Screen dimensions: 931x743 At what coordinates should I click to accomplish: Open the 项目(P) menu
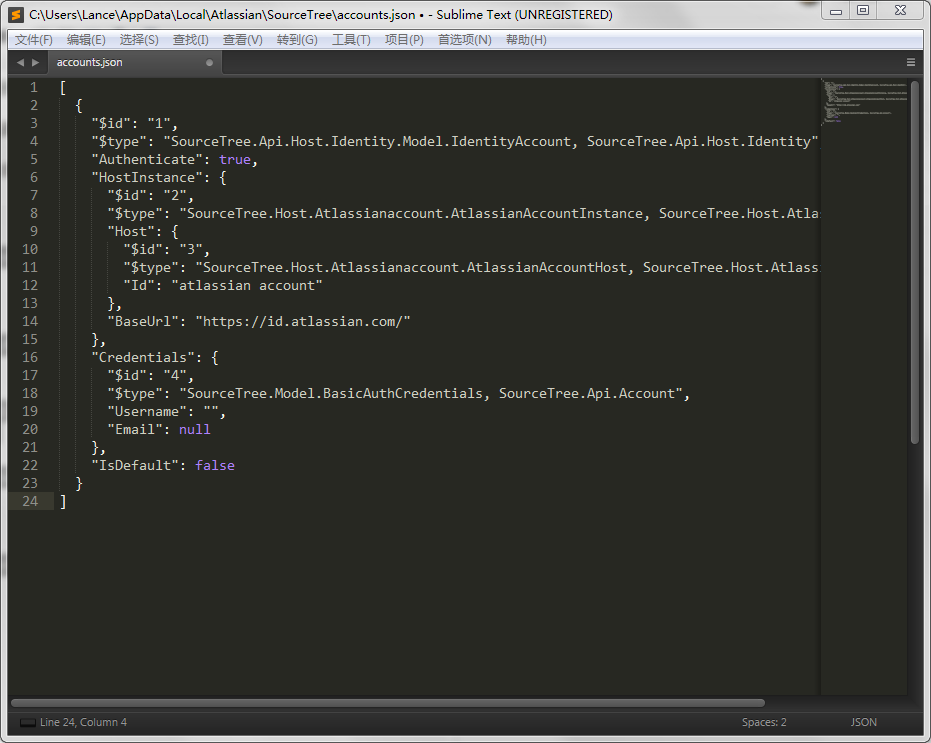pyautogui.click(x=404, y=40)
